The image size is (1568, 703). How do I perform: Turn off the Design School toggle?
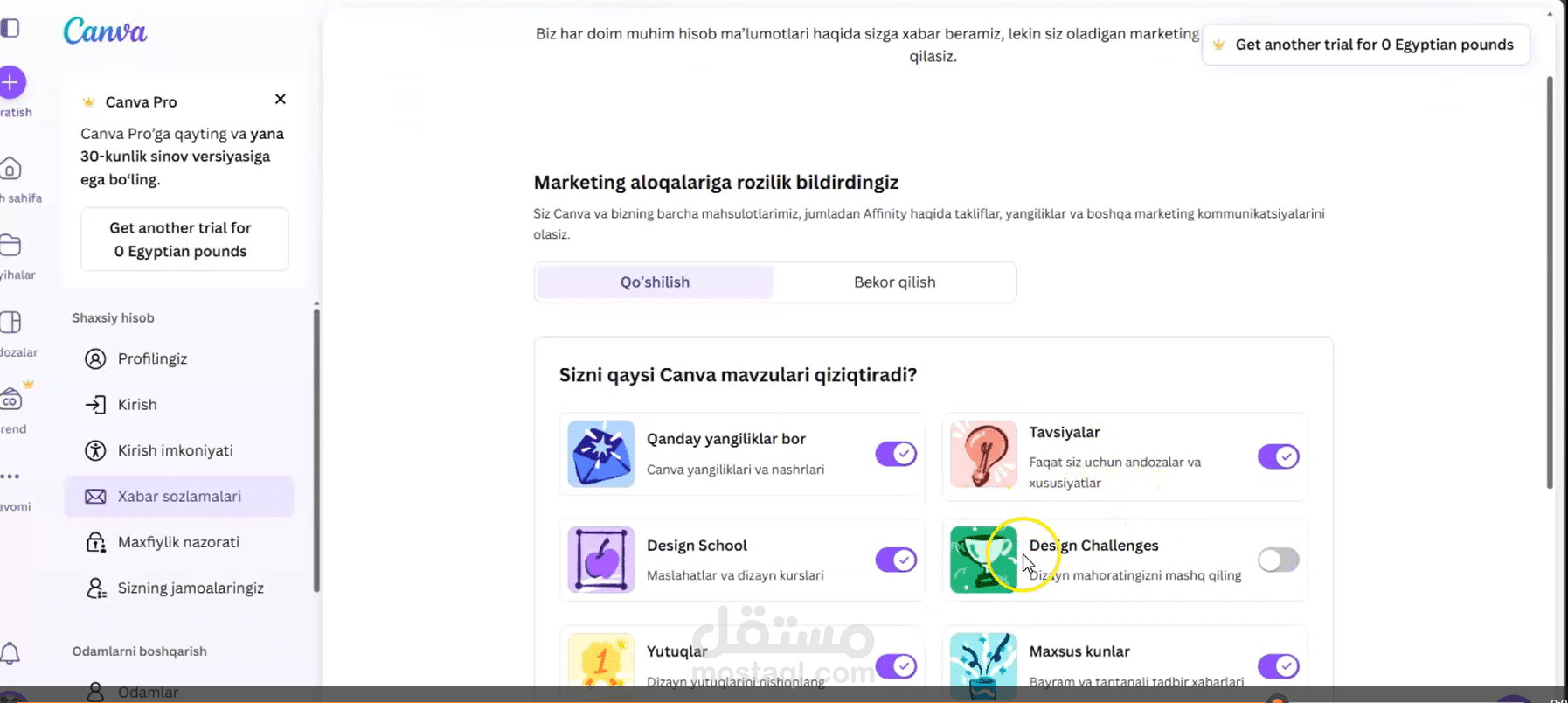pyautogui.click(x=896, y=560)
